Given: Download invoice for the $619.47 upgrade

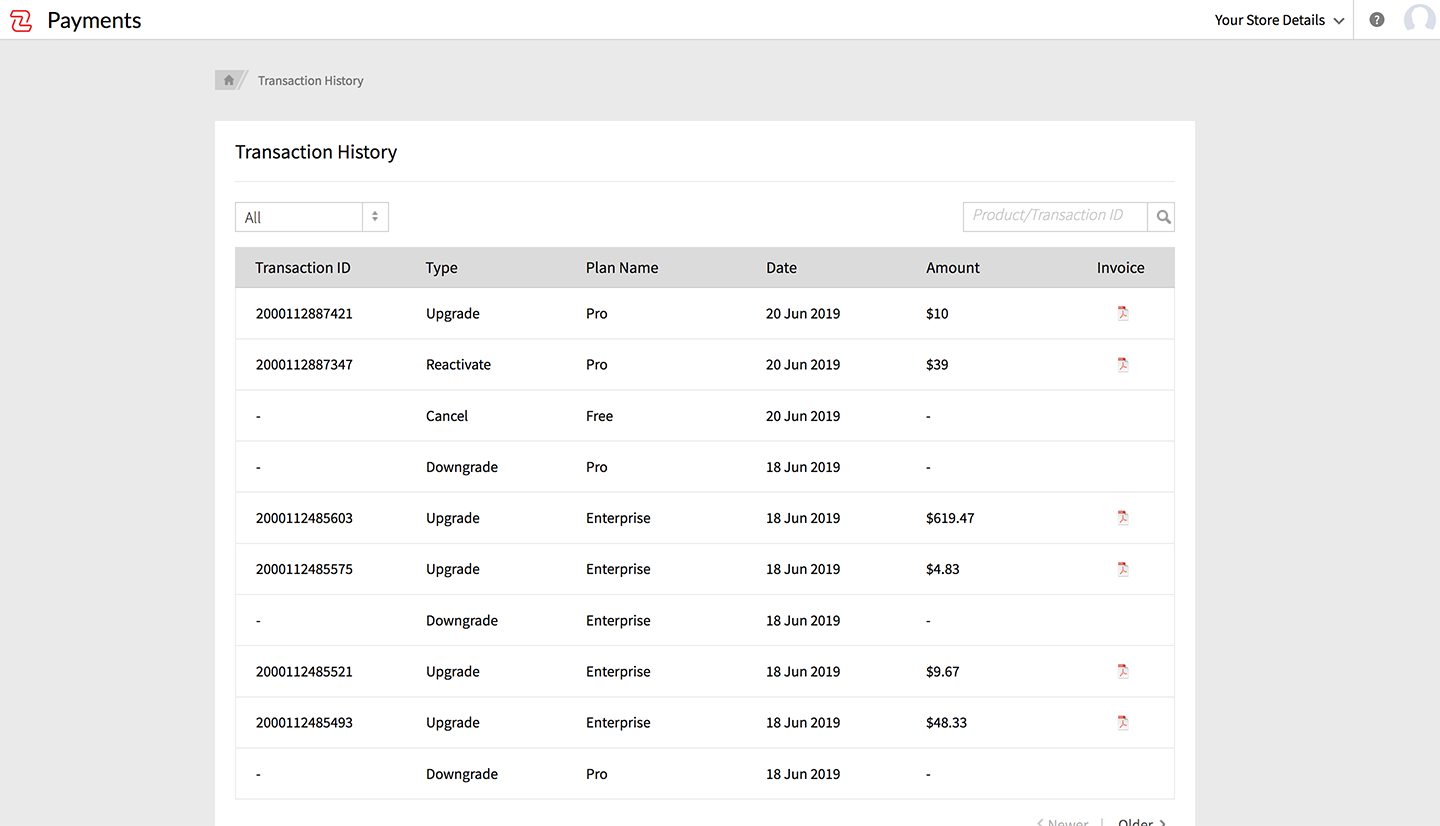Looking at the screenshot, I should pos(1122,518).
